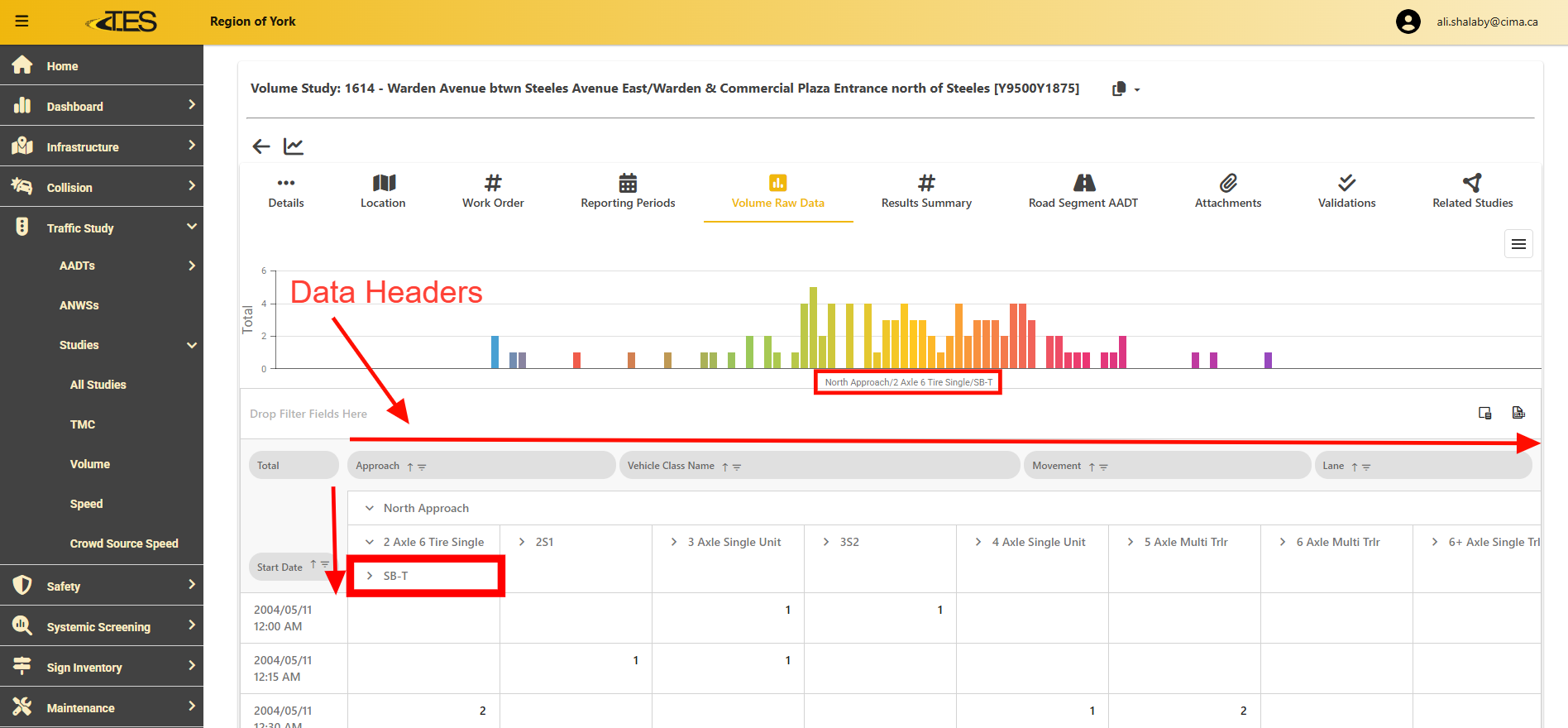
Task: Toggle sorting on Start Date field
Action: click(313, 565)
